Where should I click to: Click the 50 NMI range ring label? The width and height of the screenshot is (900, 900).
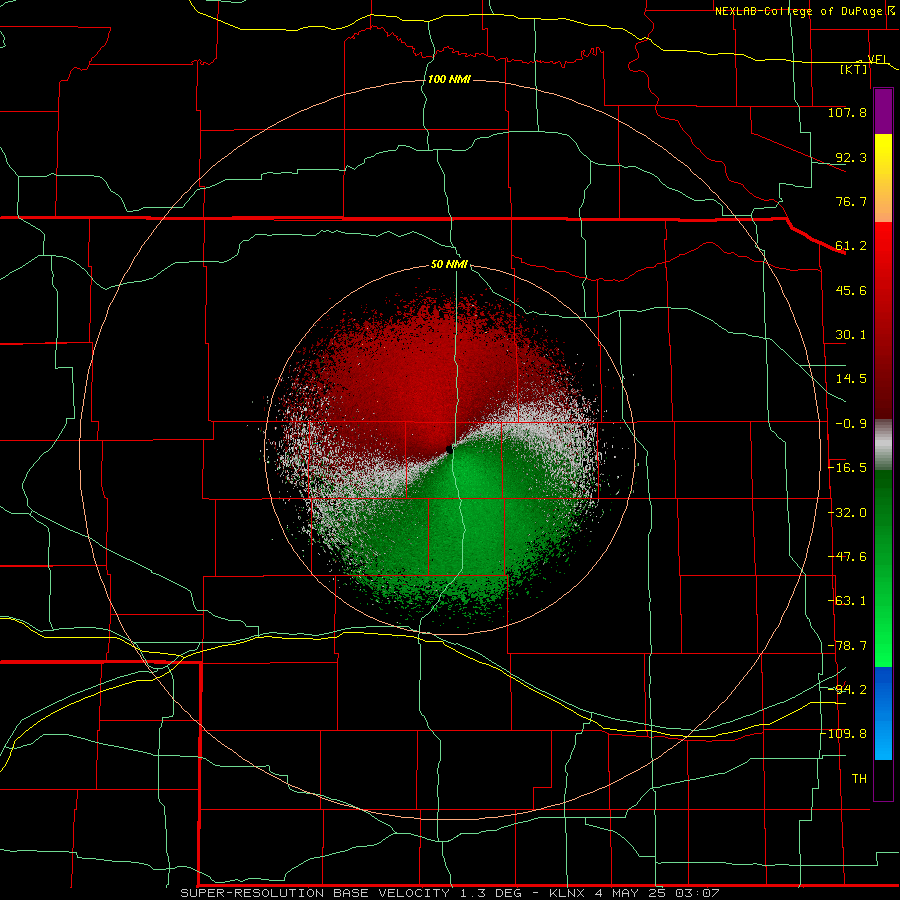(x=449, y=265)
